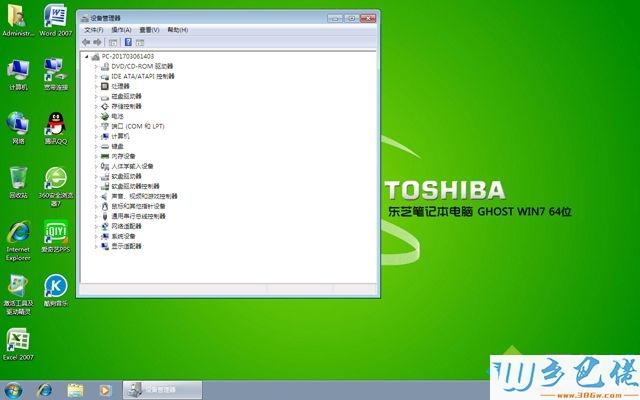The height and width of the screenshot is (400, 640).
Task: Select the 网络适配器 row text
Action: pos(127,226)
